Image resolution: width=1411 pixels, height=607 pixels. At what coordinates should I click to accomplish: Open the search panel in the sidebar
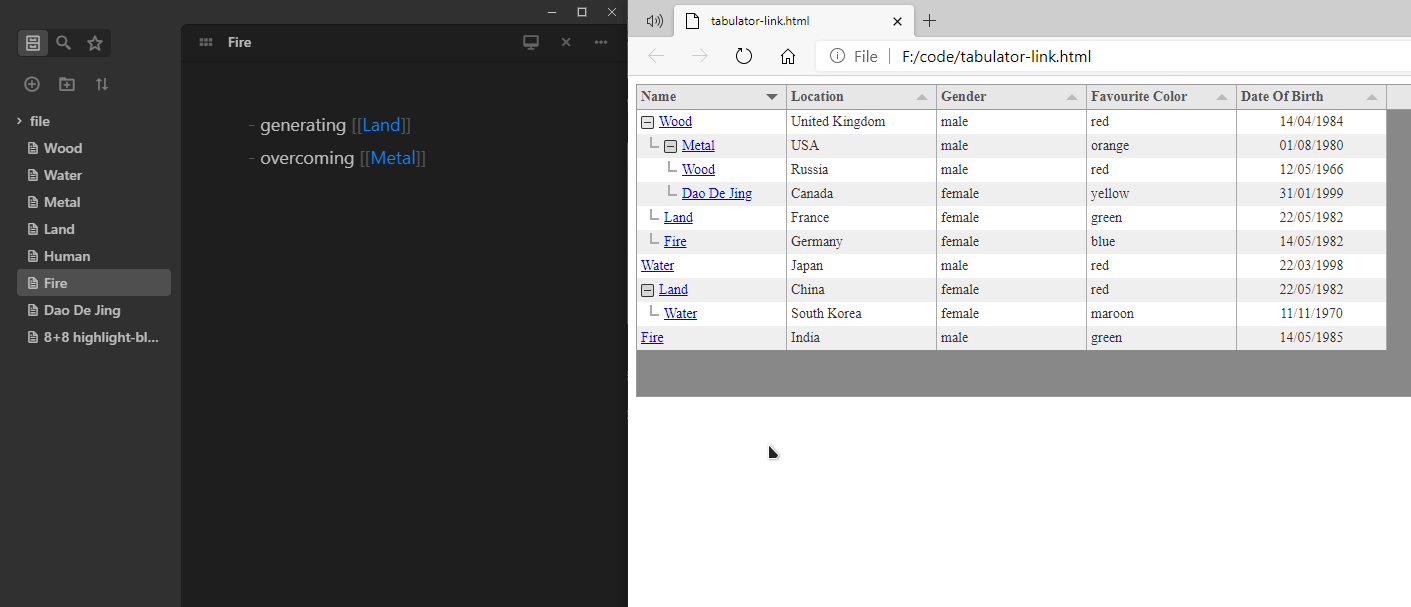62,43
